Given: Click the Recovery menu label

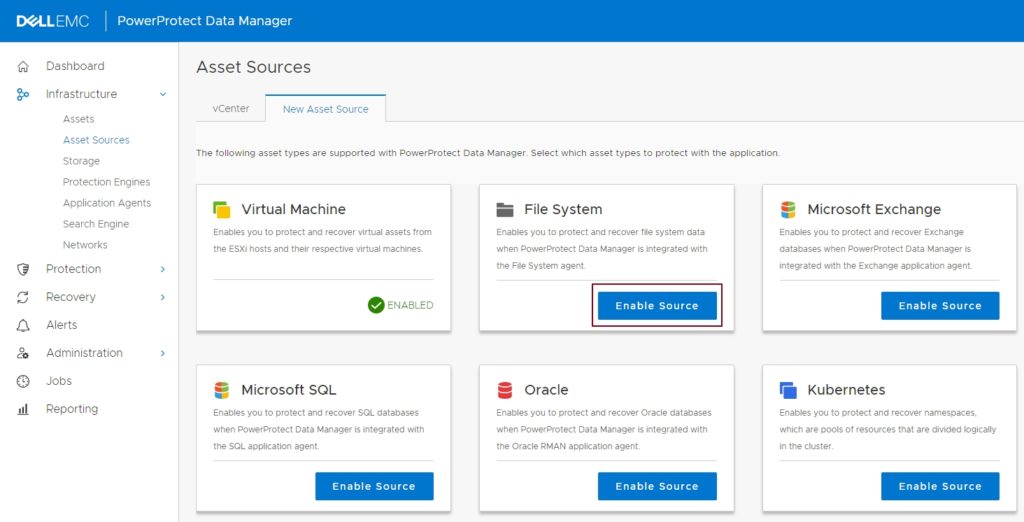Looking at the screenshot, I should coord(71,297).
